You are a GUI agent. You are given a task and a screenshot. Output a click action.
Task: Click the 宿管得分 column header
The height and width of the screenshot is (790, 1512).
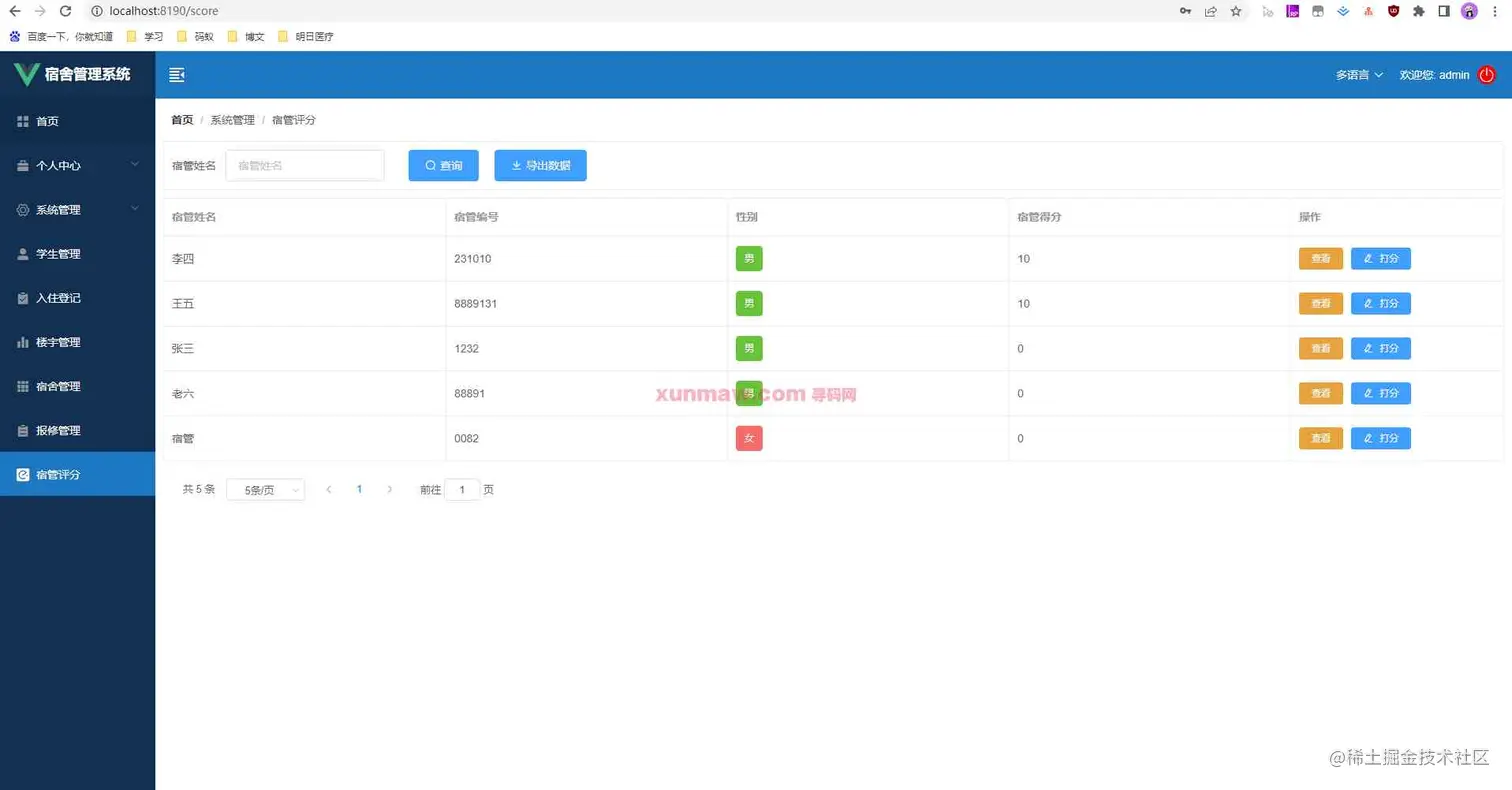1039,217
